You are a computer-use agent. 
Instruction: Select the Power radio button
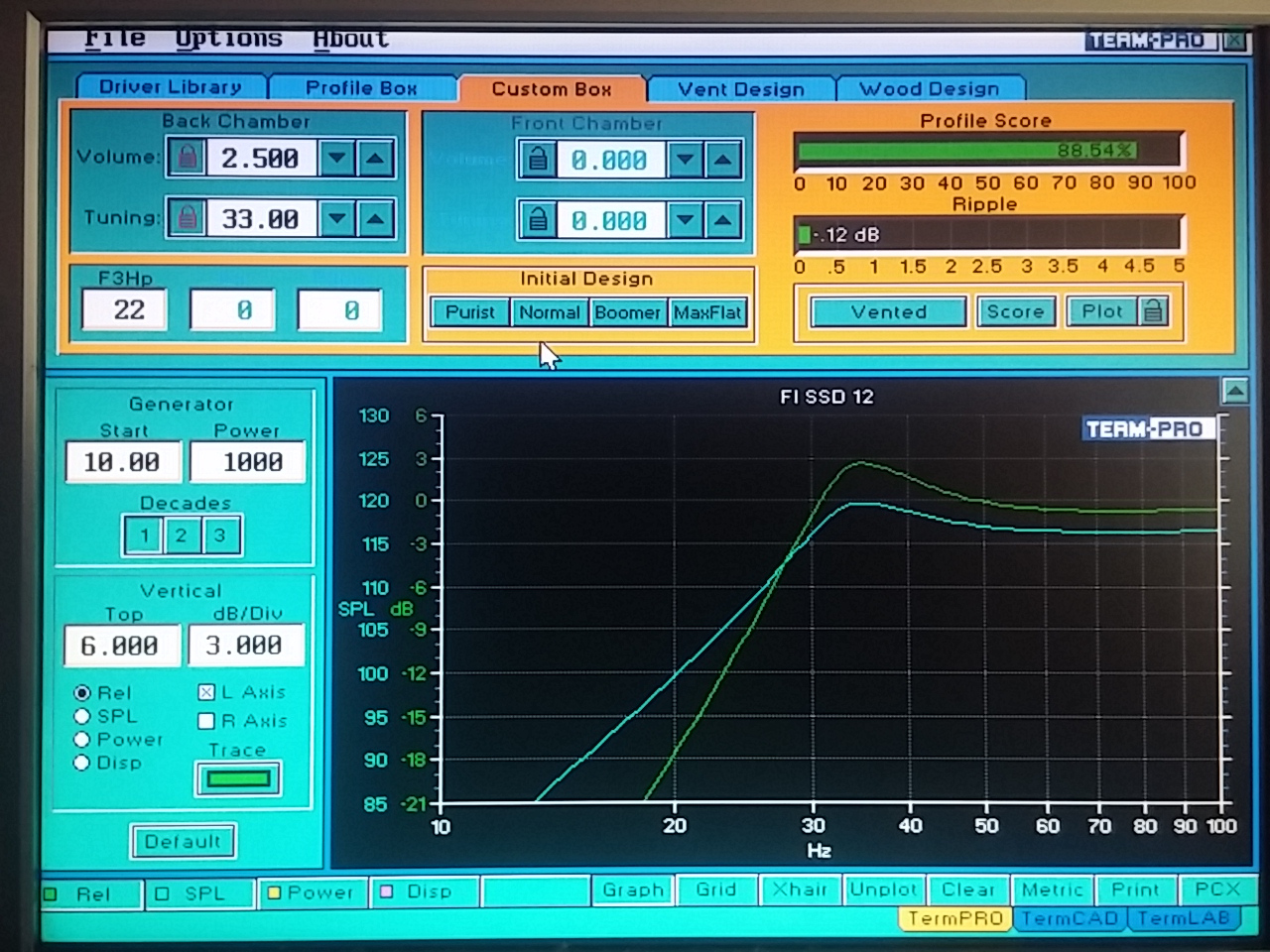click(82, 739)
